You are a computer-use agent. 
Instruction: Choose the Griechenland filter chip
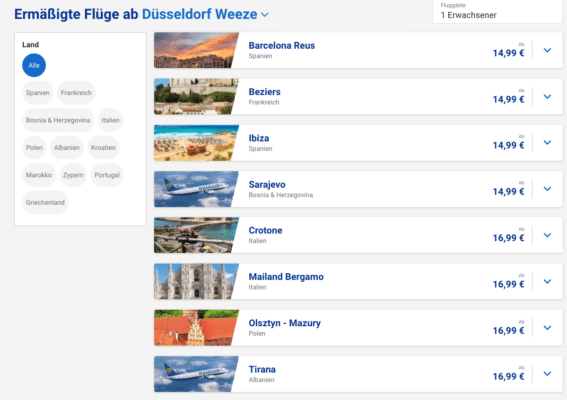pyautogui.click(x=45, y=202)
